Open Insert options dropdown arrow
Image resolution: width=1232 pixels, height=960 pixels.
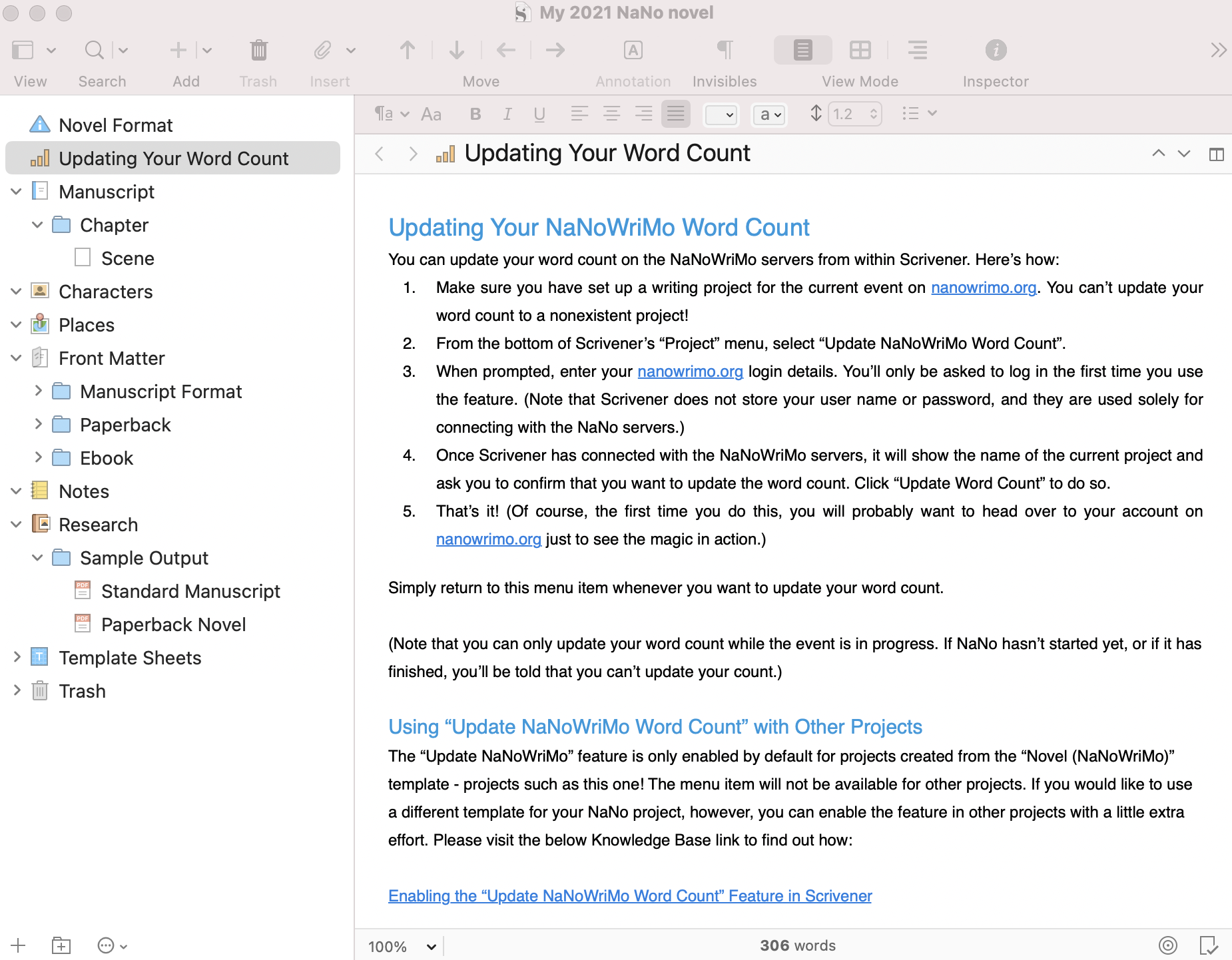[x=351, y=51]
